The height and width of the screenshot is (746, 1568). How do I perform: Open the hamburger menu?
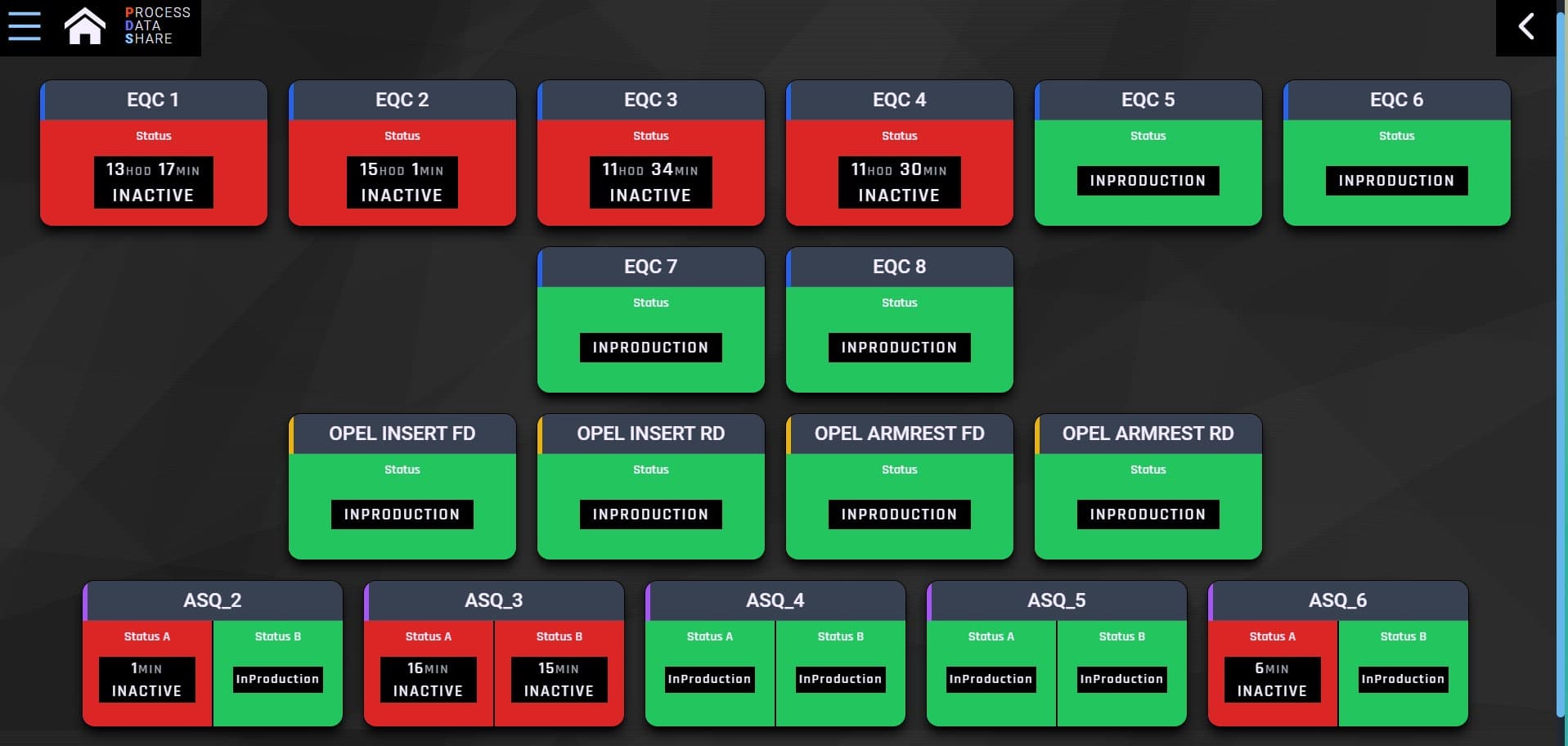pyautogui.click(x=24, y=26)
